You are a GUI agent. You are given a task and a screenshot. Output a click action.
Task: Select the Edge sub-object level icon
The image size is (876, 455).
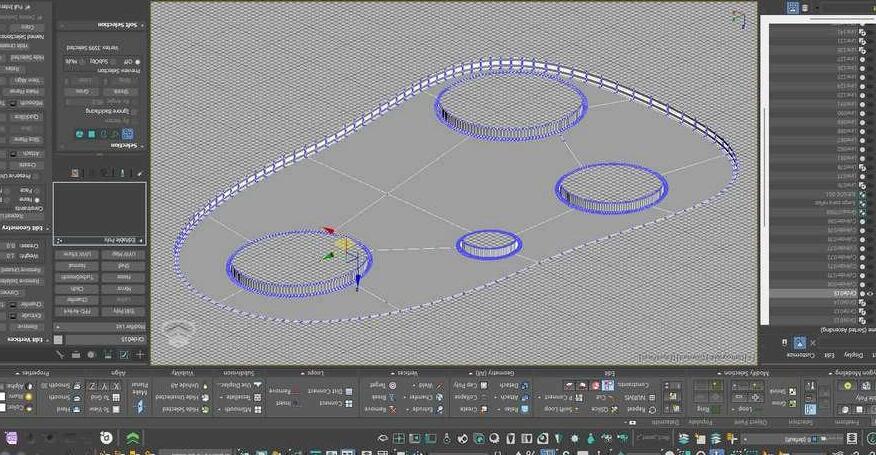pyautogui.click(x=115, y=134)
